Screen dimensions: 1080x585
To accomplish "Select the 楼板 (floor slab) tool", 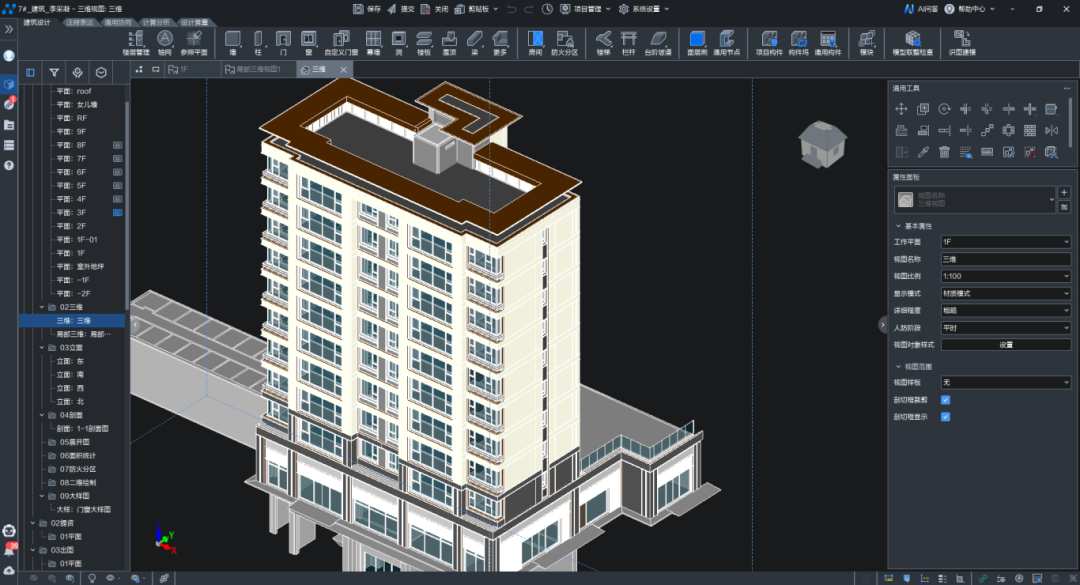I will point(424,41).
